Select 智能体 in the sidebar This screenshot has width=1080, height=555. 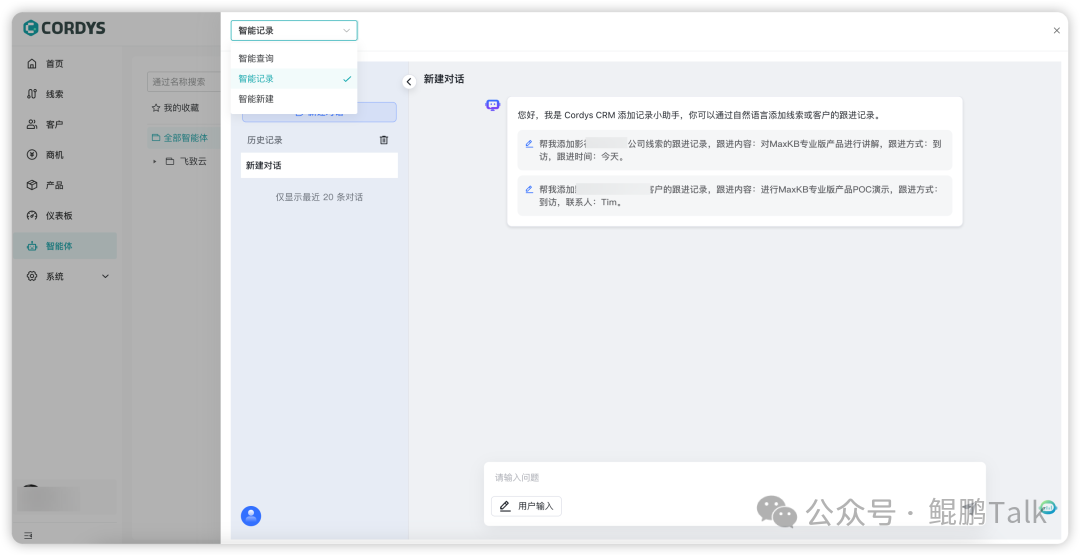(x=65, y=246)
